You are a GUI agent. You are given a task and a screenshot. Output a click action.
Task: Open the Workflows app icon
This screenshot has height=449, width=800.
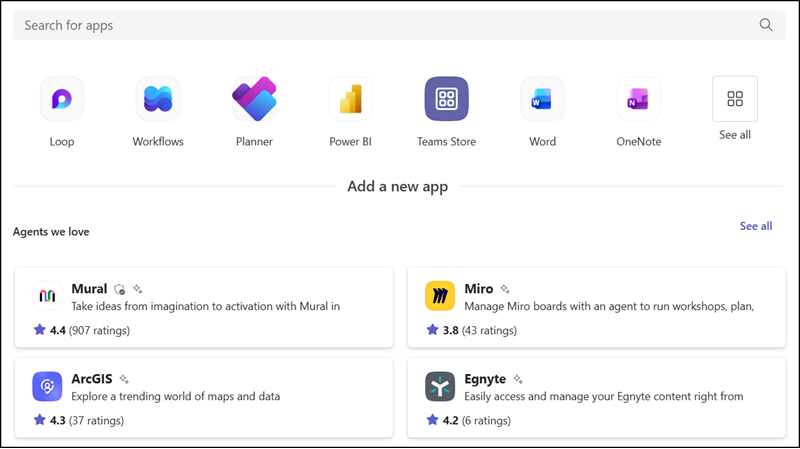click(x=158, y=99)
